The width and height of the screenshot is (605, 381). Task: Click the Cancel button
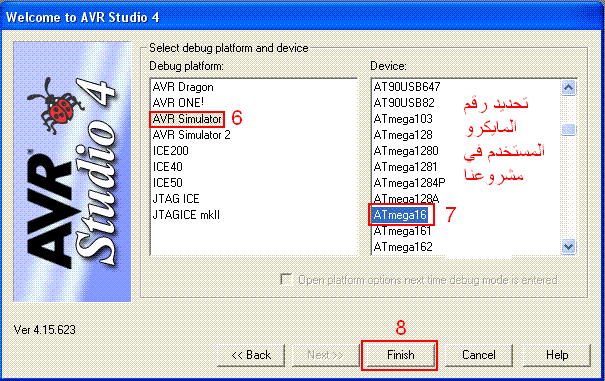(x=479, y=355)
